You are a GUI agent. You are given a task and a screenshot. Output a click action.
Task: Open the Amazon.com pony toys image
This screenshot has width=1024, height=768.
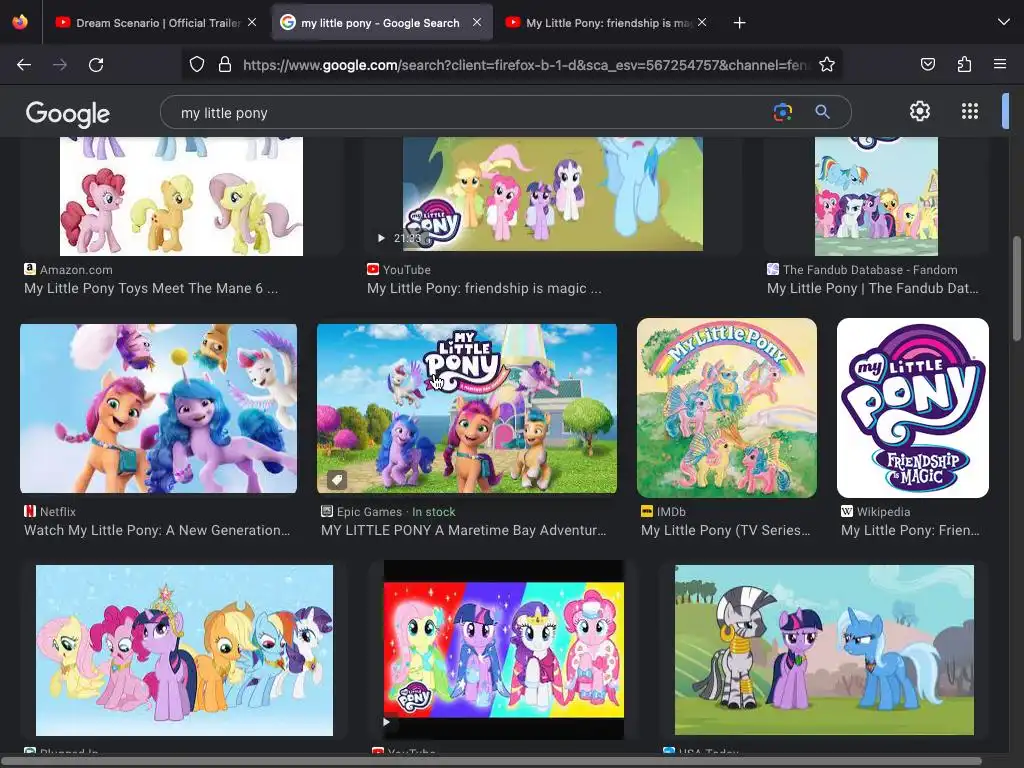point(182,196)
